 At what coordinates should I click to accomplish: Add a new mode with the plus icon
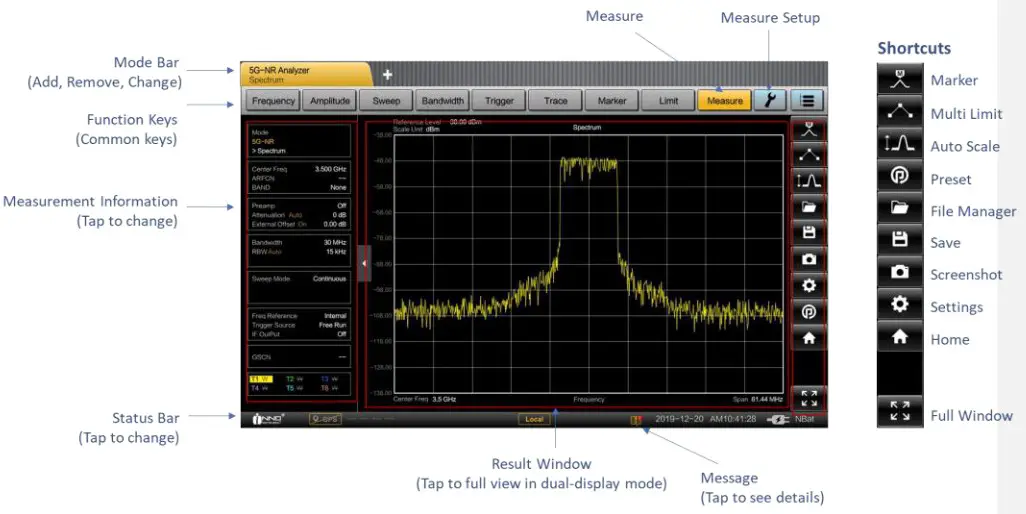[x=387, y=75]
